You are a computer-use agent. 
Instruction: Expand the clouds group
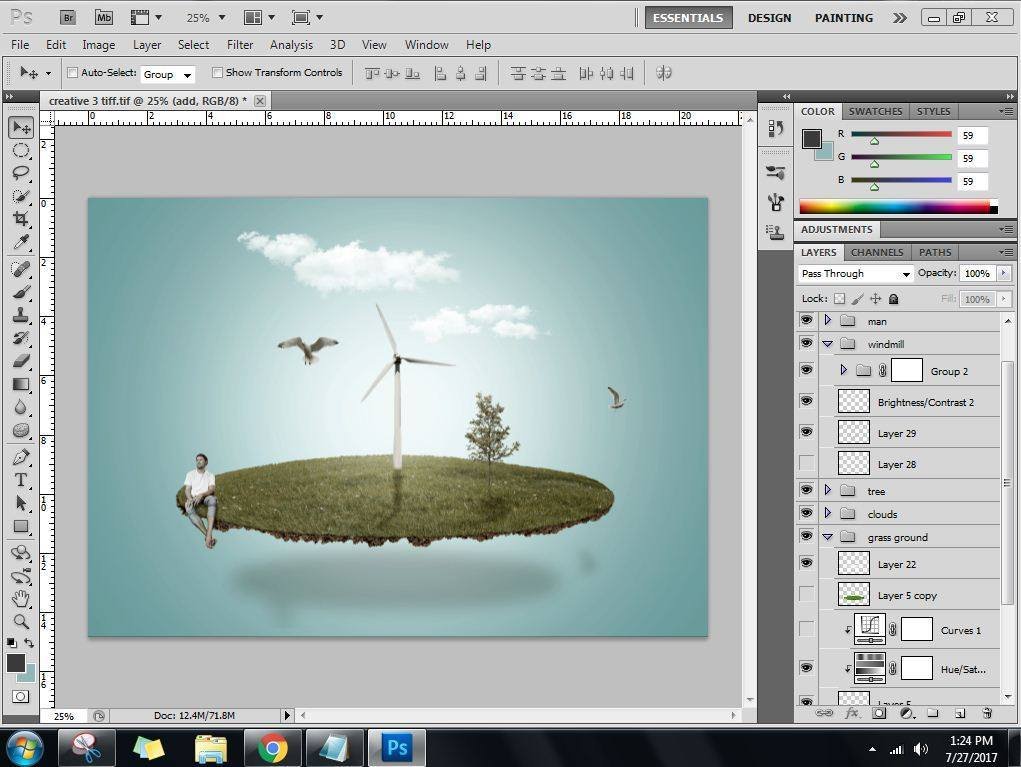click(x=828, y=513)
